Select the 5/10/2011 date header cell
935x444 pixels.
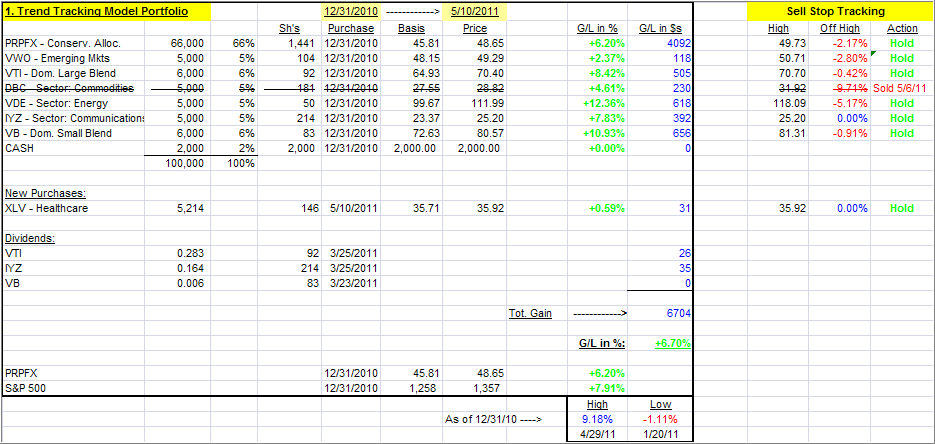coord(475,11)
